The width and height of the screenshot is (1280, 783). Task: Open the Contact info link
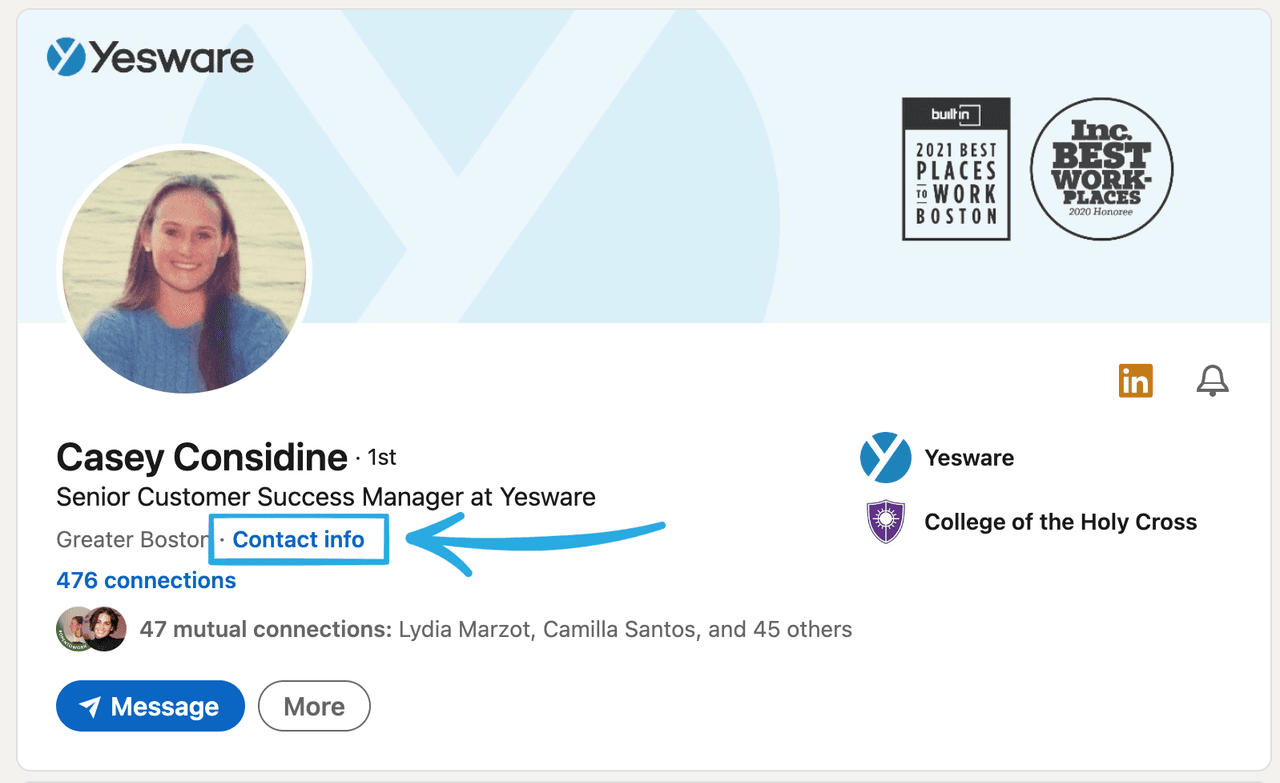pos(298,540)
